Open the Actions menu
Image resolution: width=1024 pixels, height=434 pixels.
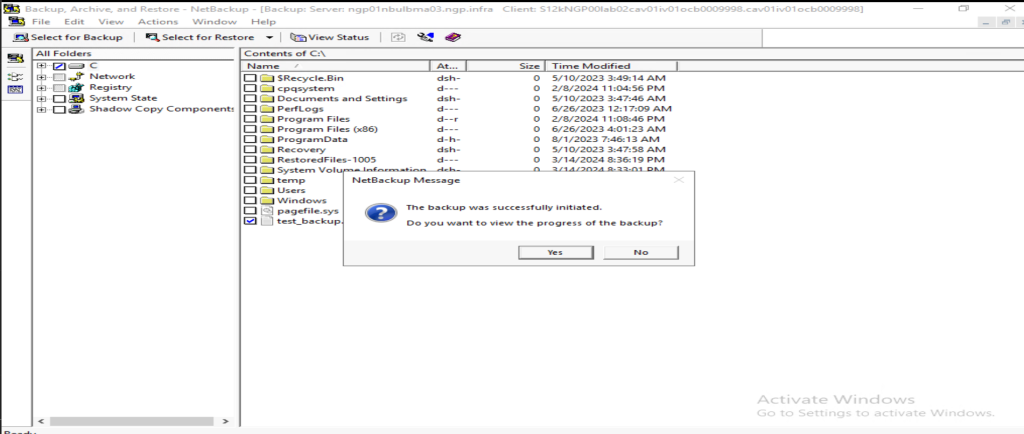(x=157, y=22)
